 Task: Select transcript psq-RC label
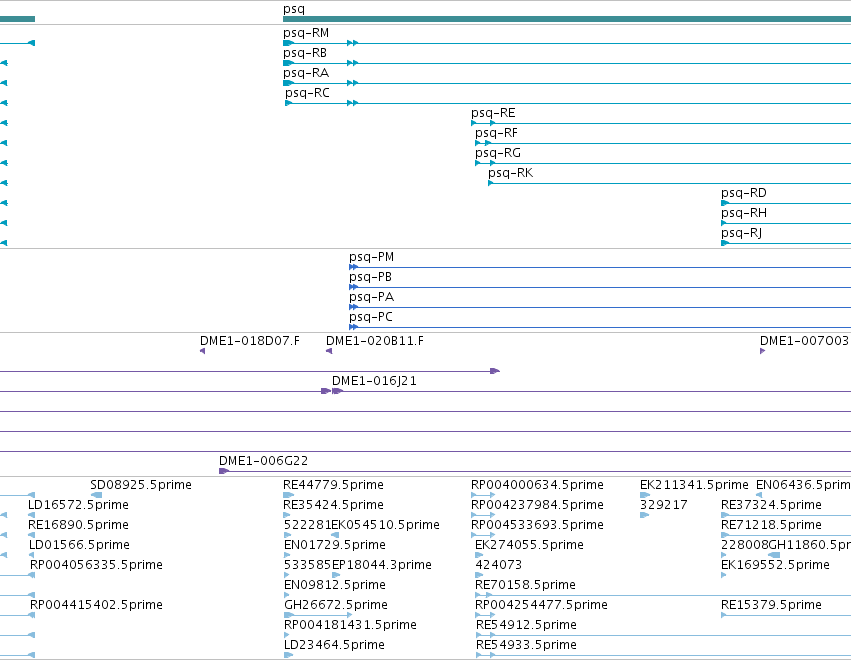click(307, 93)
